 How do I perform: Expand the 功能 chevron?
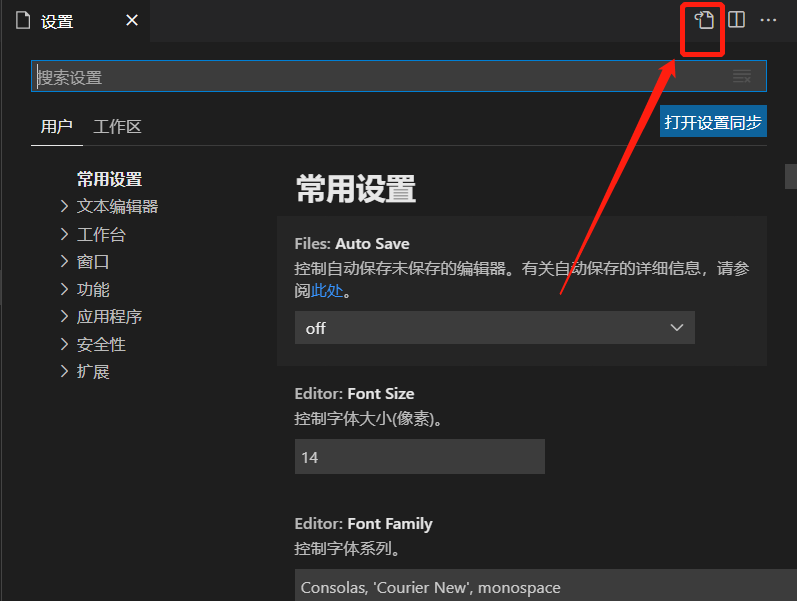coord(64,289)
